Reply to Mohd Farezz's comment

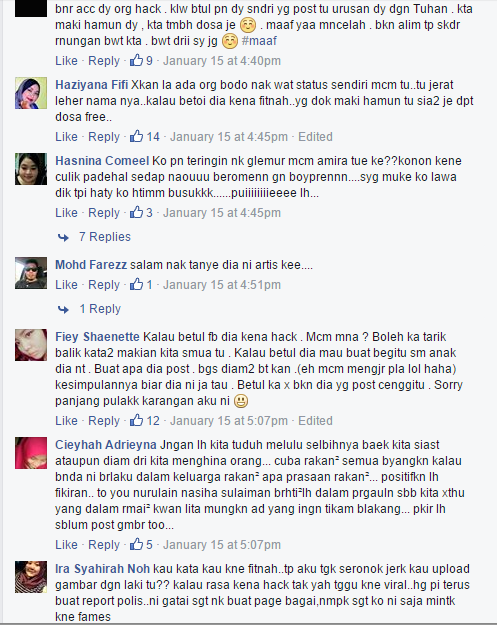(104, 285)
